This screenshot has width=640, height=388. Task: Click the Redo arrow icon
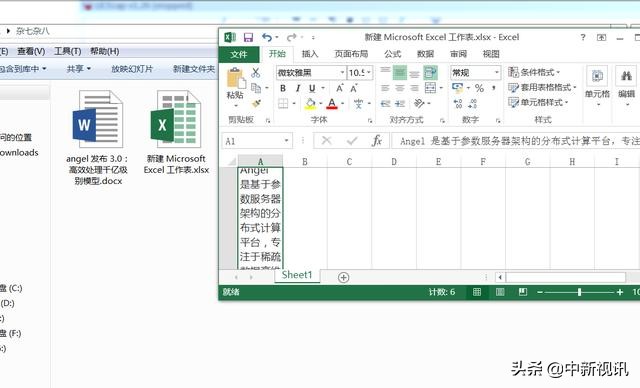pyautogui.click(x=291, y=38)
